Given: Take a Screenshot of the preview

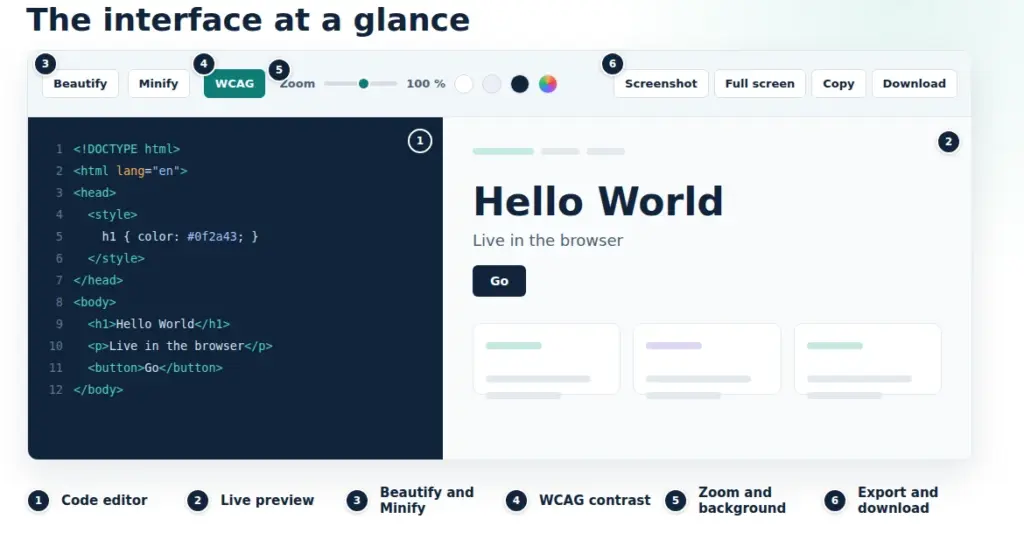Looking at the screenshot, I should click(661, 84).
